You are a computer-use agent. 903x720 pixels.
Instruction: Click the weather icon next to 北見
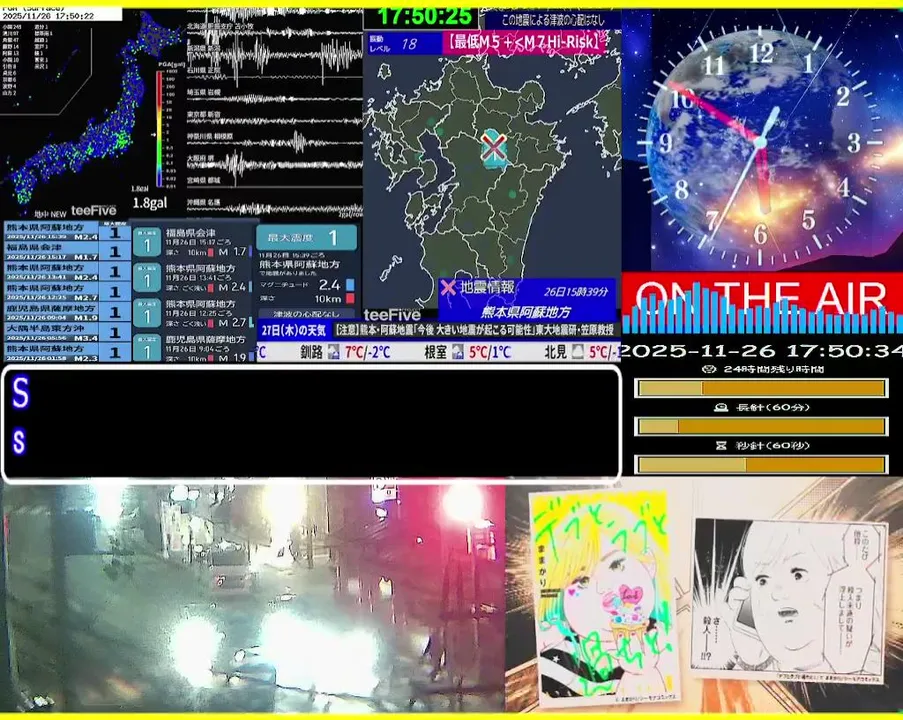coord(578,351)
